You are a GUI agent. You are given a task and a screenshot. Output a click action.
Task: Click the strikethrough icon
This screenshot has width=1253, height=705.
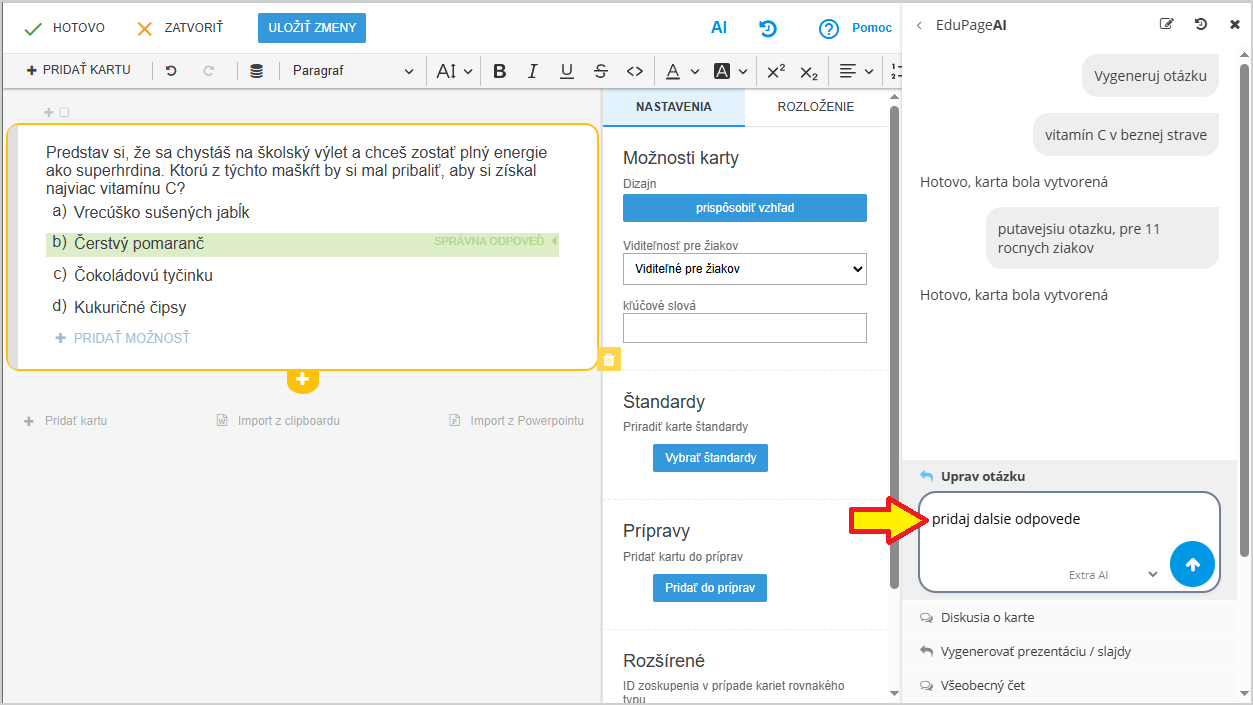click(600, 71)
